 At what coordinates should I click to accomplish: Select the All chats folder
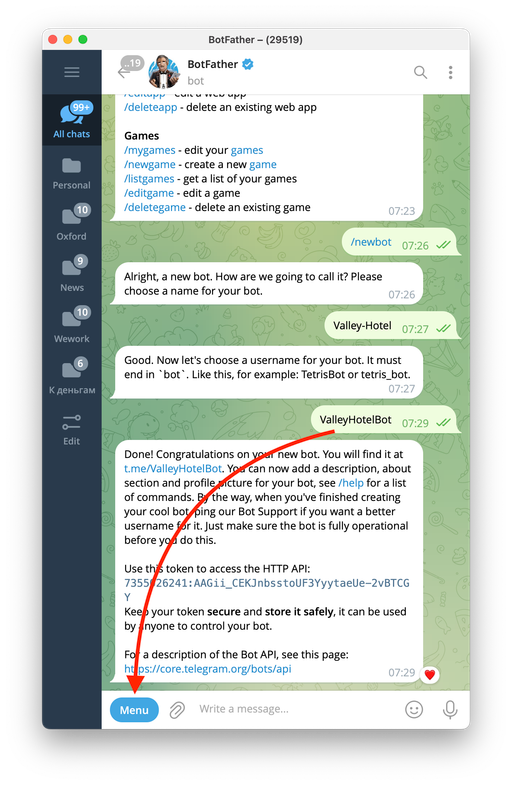click(x=72, y=121)
